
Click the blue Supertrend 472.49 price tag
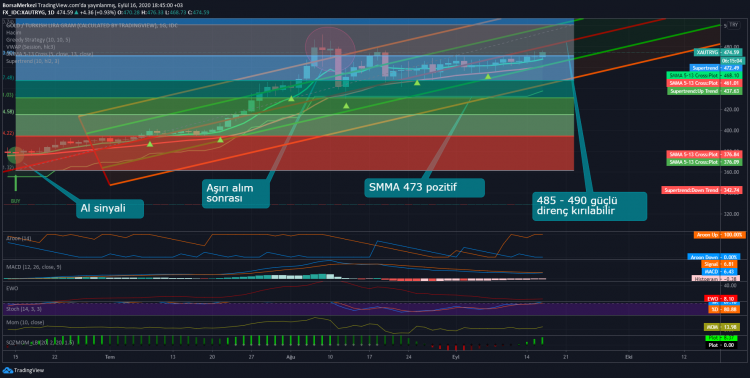click(x=716, y=68)
